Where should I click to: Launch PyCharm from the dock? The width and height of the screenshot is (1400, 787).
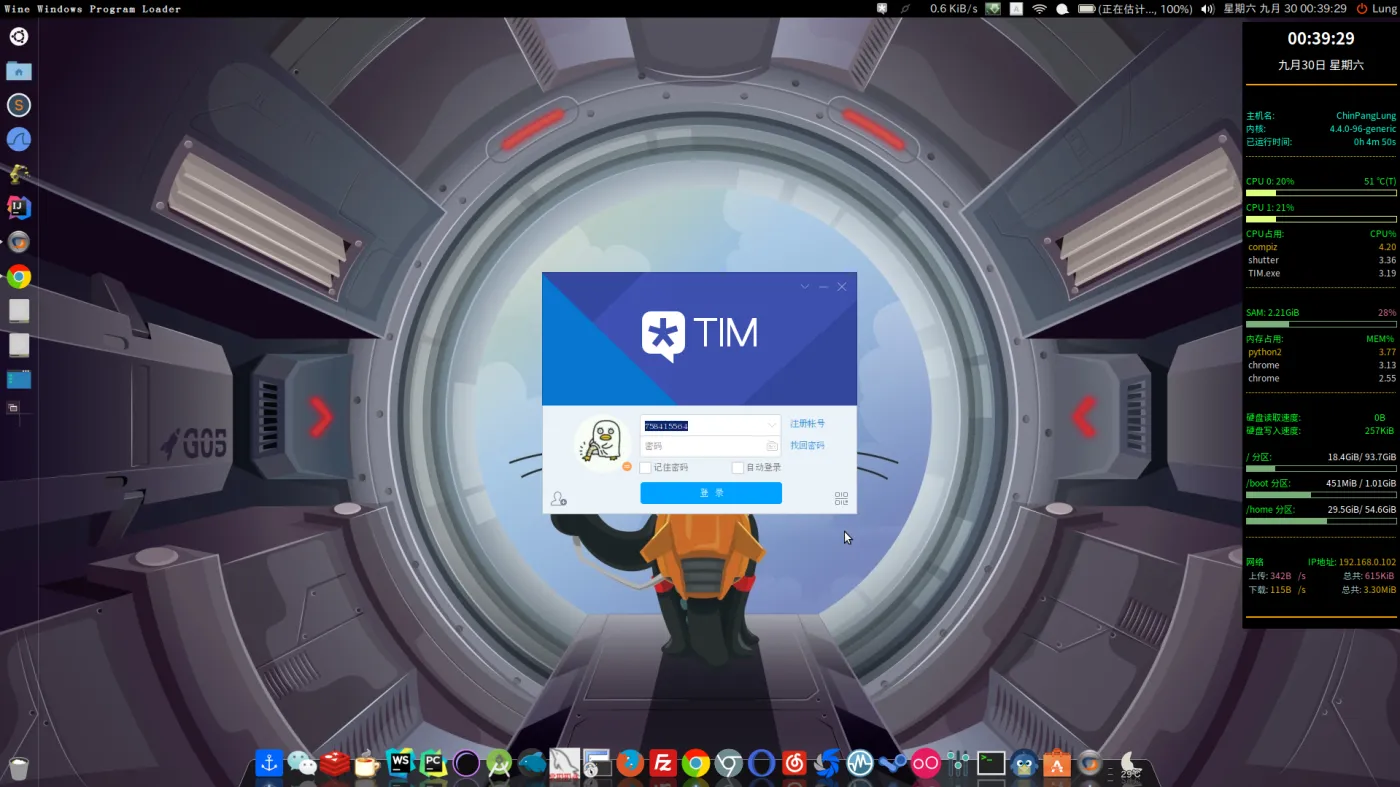click(433, 763)
